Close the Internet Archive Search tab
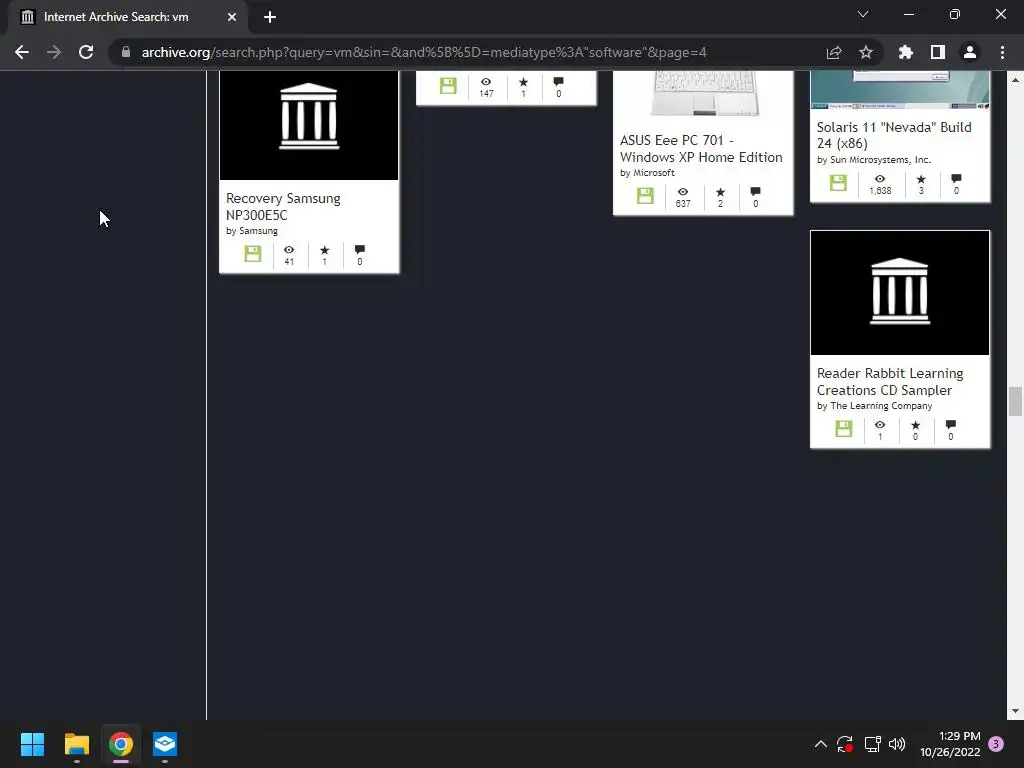Viewport: 1024px width, 768px height. 232,17
